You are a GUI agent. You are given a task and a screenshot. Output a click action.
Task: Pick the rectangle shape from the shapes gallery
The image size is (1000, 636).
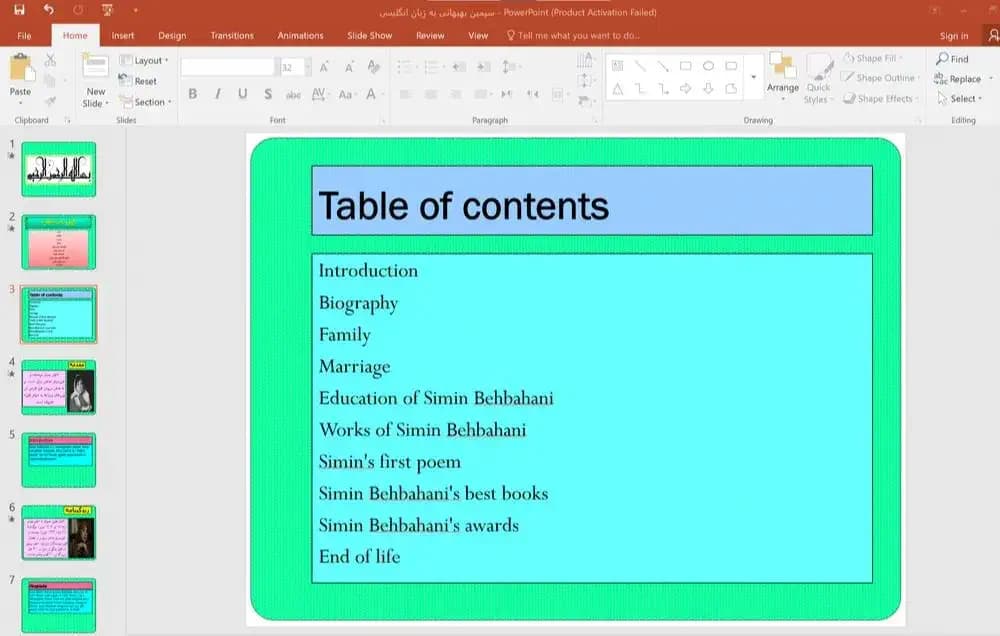[x=686, y=66]
